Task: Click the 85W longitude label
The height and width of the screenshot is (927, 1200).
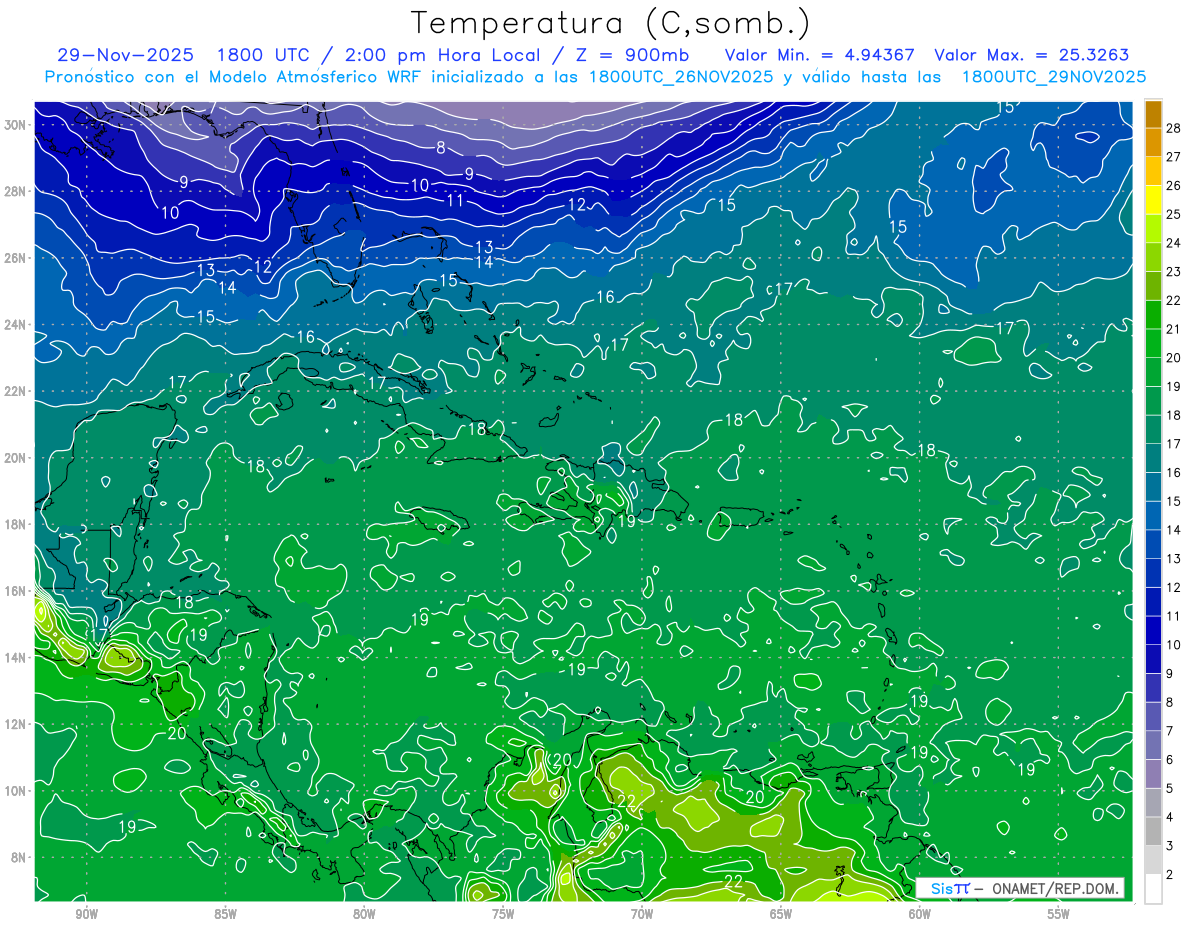Action: [x=225, y=914]
